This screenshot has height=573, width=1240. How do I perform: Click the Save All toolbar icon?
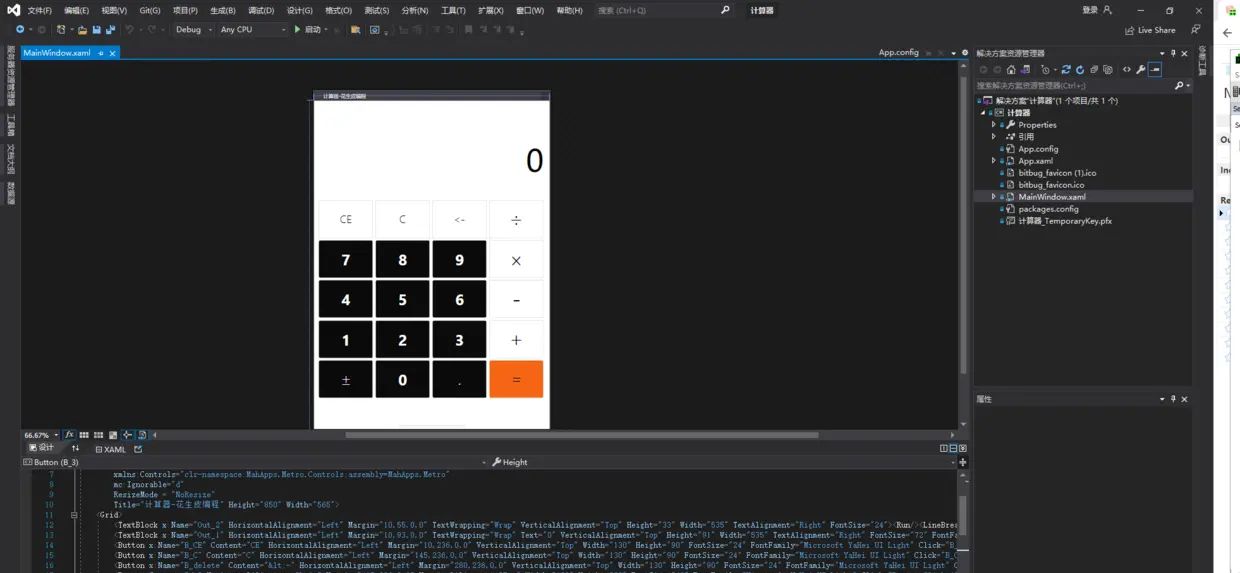110,30
